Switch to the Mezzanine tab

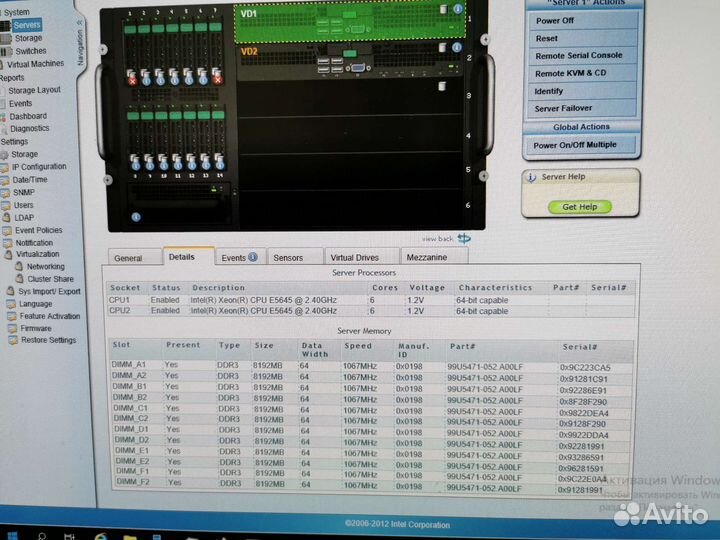[426, 258]
